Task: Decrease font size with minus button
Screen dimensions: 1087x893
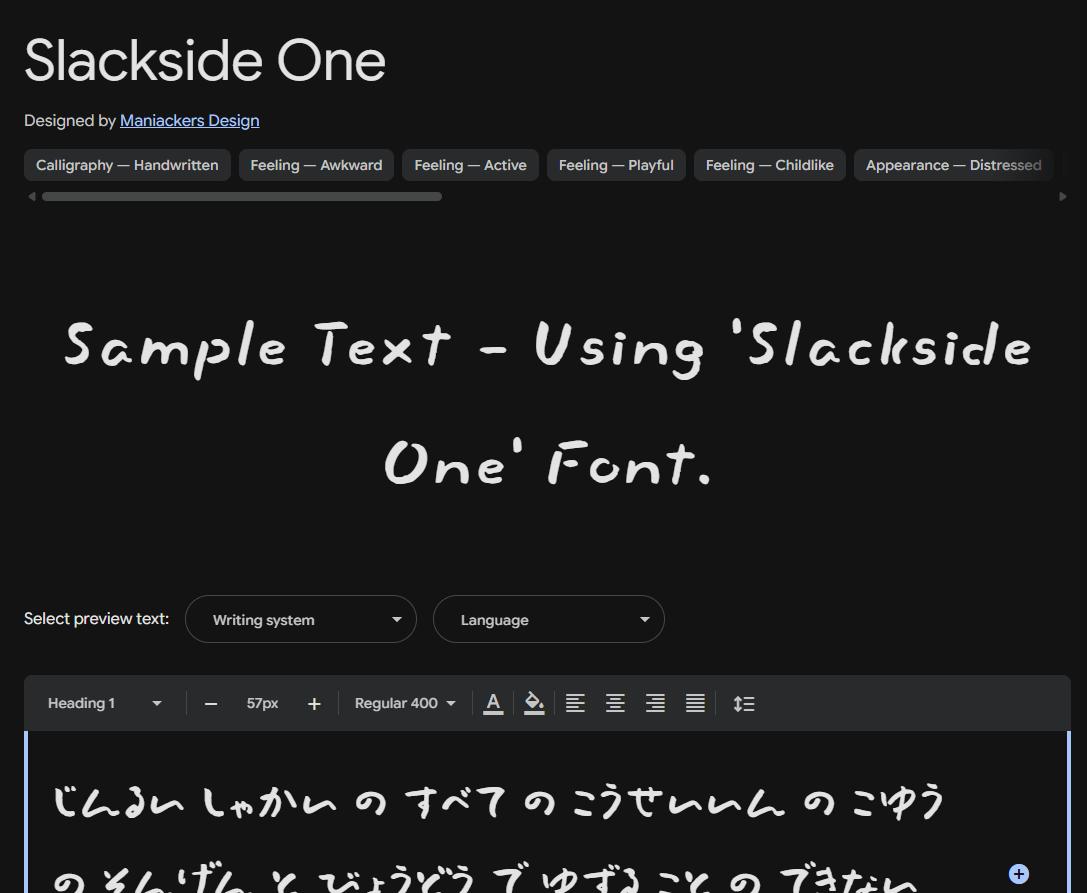Action: 211,704
